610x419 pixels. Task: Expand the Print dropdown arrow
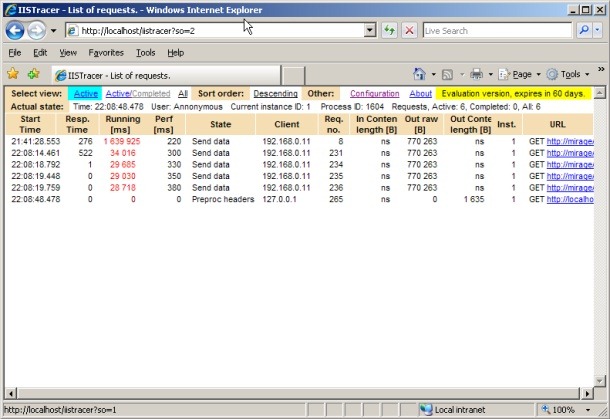(x=491, y=74)
